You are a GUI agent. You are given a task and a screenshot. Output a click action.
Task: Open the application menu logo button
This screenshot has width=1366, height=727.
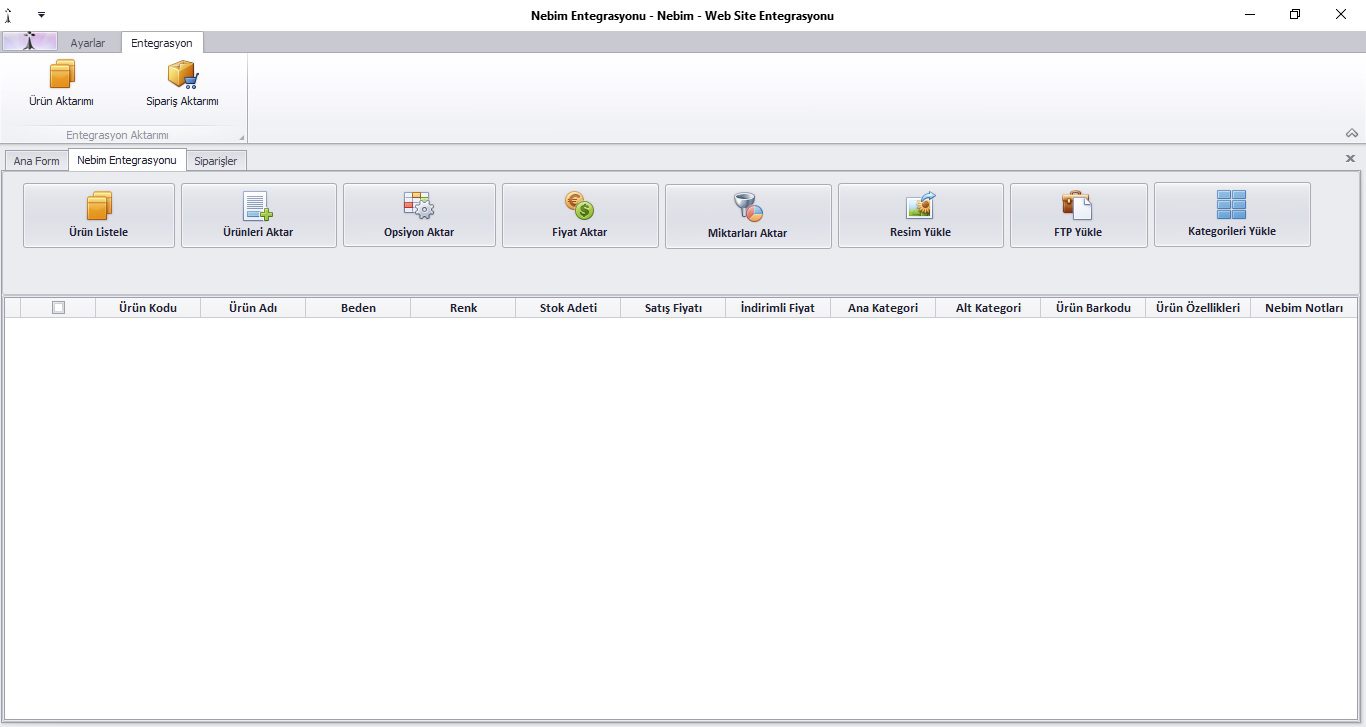(x=30, y=42)
